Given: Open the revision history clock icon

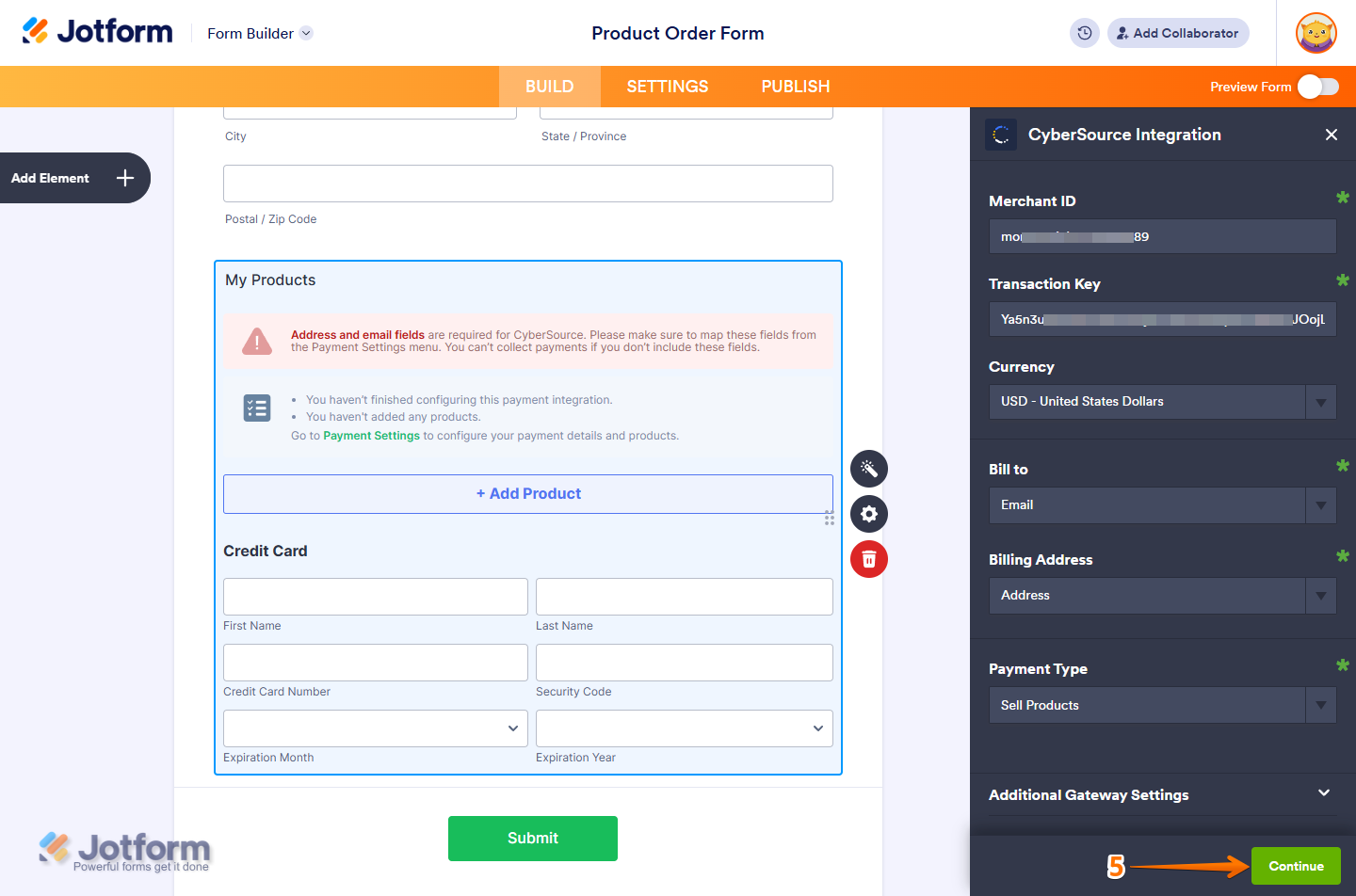Looking at the screenshot, I should pos(1084,32).
